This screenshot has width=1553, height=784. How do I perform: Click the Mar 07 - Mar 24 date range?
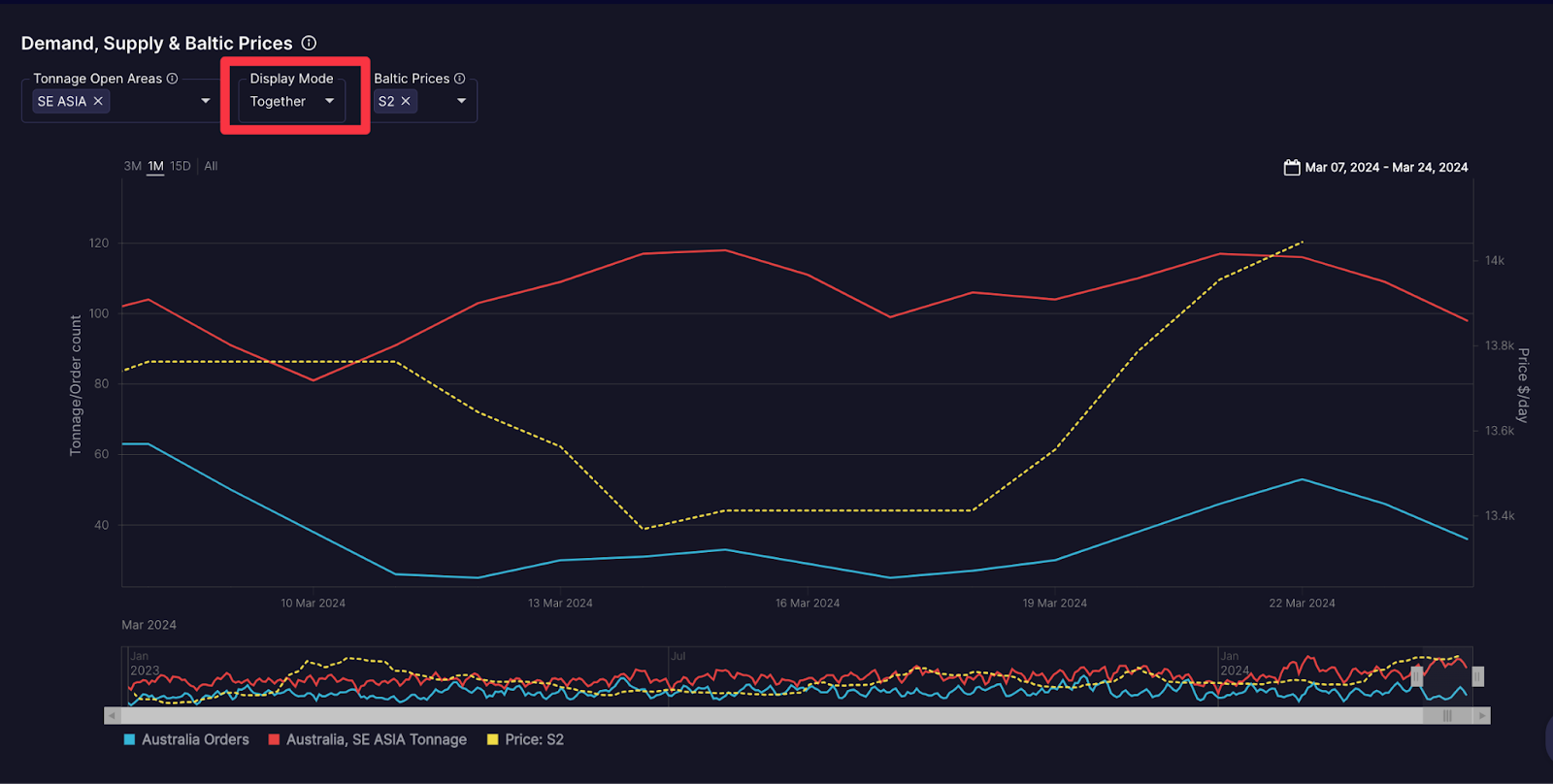tap(1386, 168)
